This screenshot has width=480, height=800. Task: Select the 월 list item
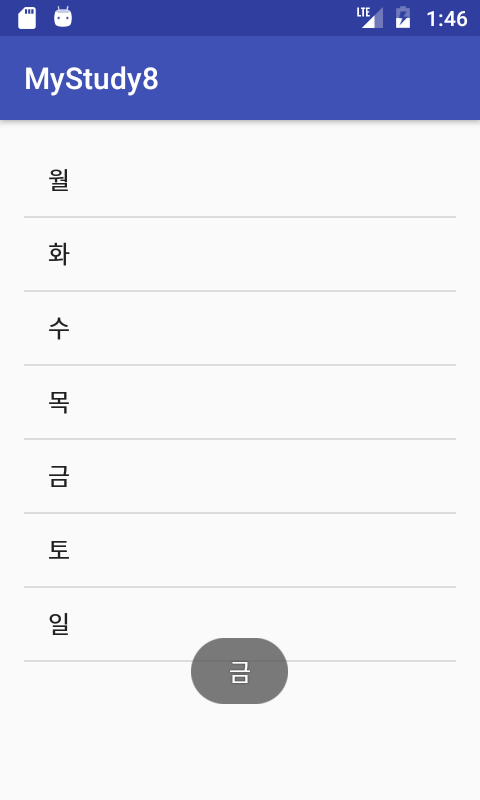(x=240, y=180)
